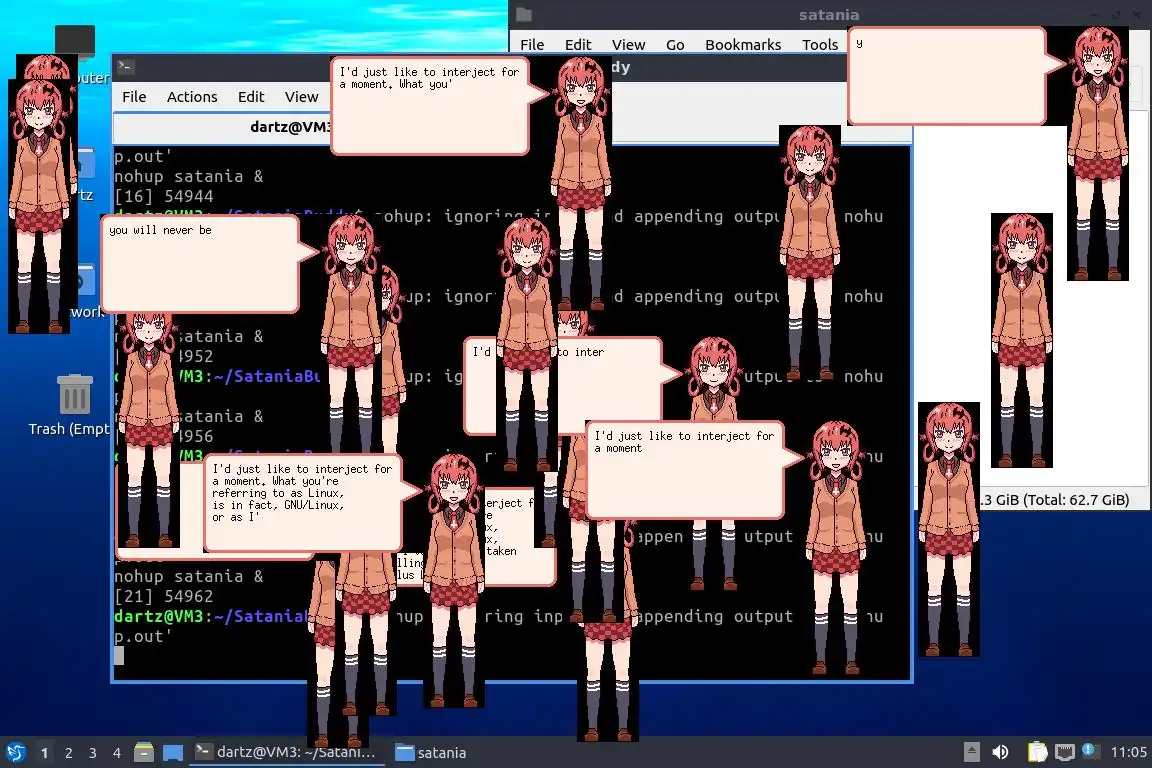The width and height of the screenshot is (1152, 768).
Task: Open the Lubuntu start menu
Action: click(15, 752)
